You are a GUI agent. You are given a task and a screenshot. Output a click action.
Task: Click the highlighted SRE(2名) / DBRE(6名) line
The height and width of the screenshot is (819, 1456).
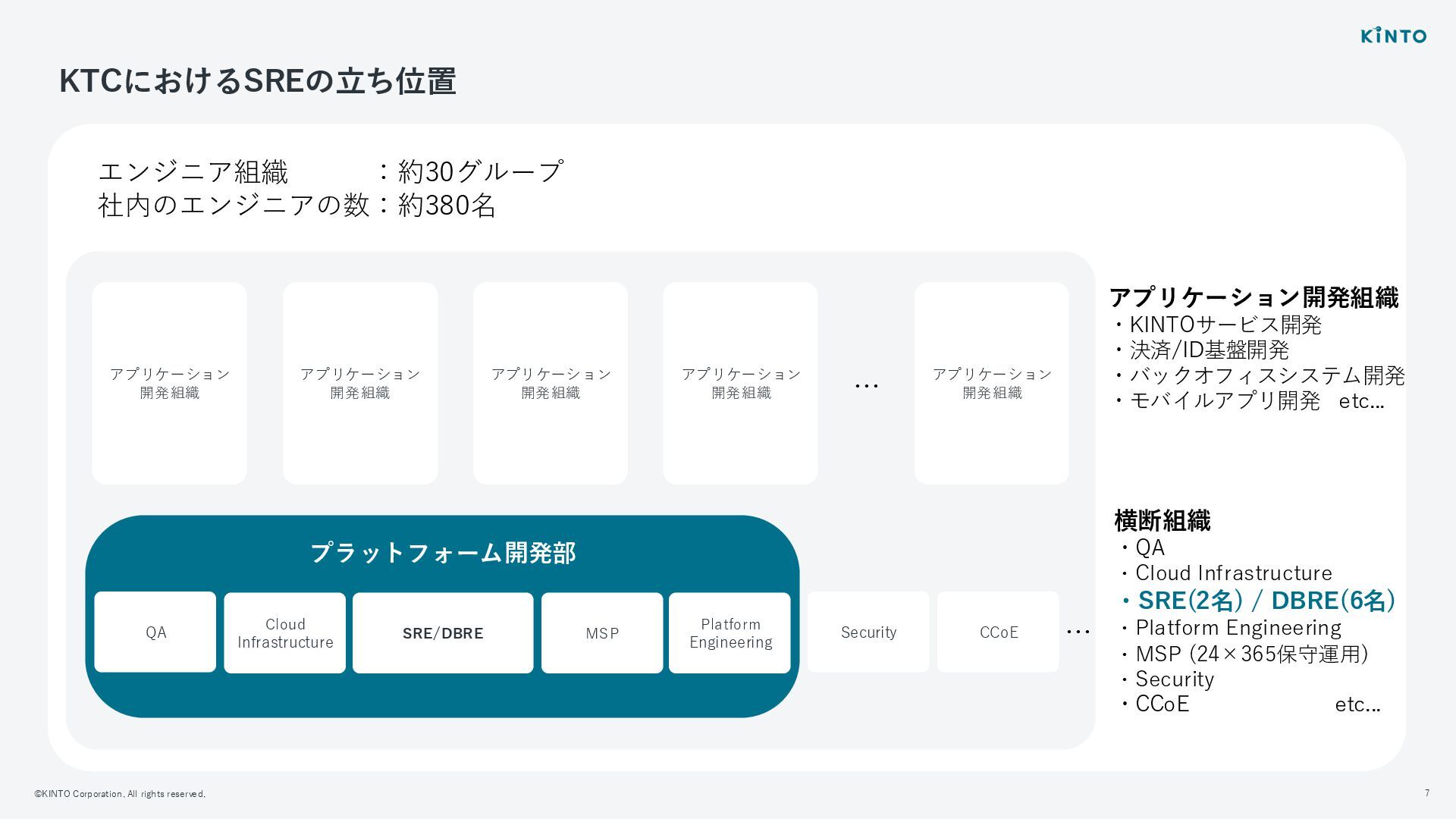pos(1257,601)
